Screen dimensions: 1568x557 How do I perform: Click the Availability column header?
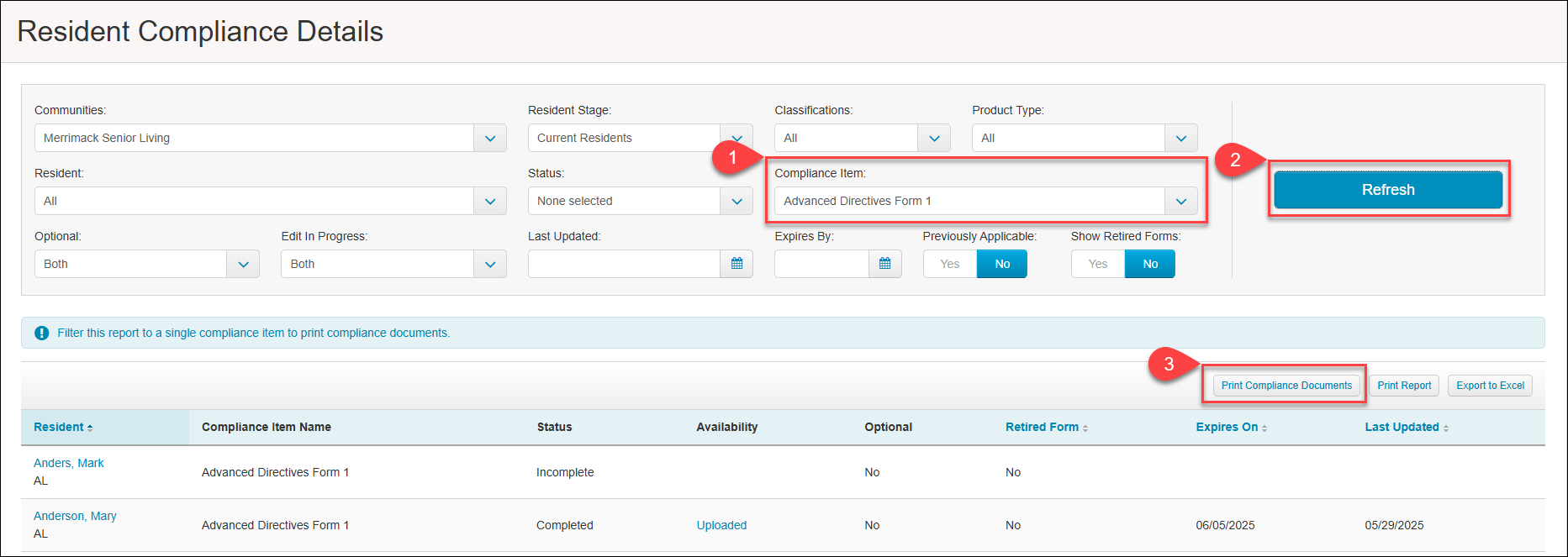click(727, 427)
